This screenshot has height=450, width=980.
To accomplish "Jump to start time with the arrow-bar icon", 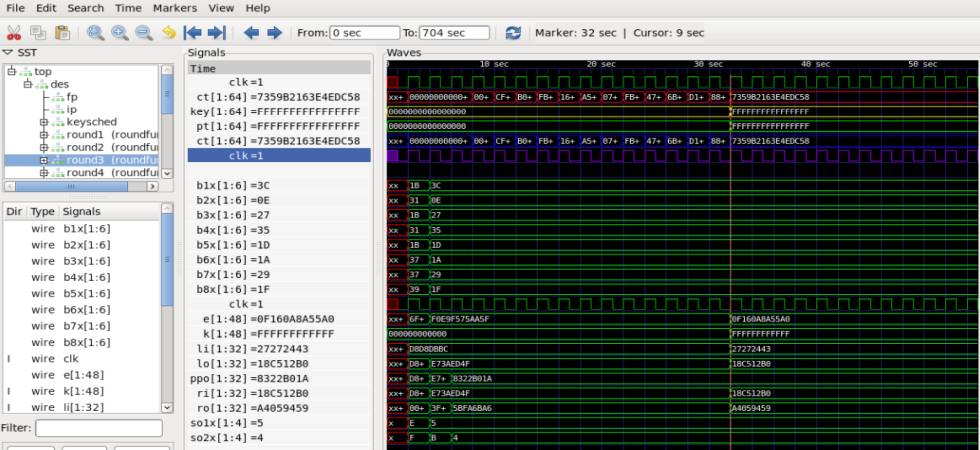I will coord(192,32).
